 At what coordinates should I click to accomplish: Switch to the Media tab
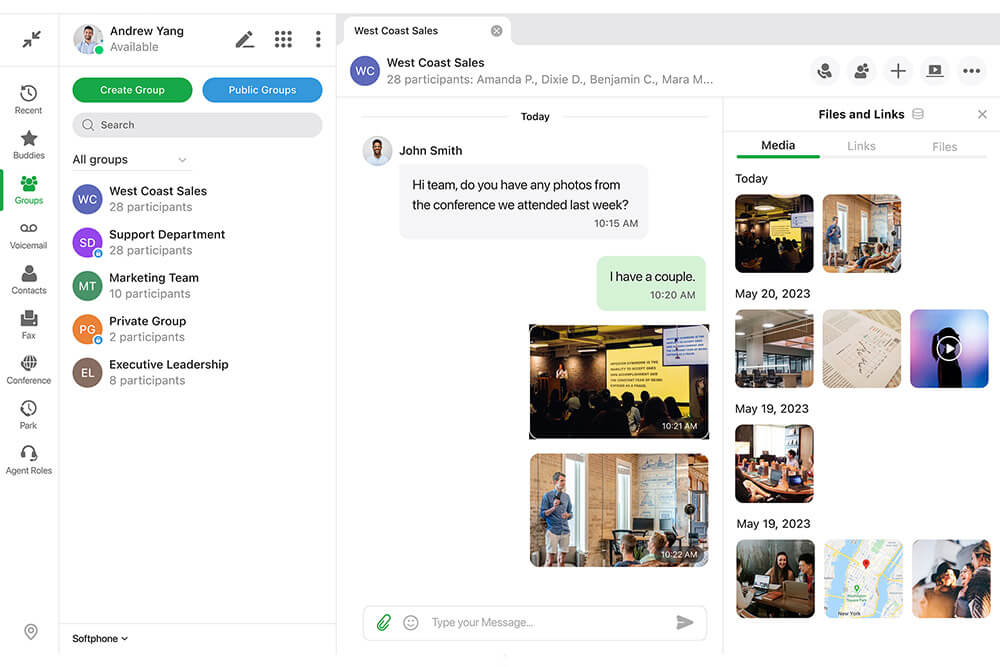[778, 146]
